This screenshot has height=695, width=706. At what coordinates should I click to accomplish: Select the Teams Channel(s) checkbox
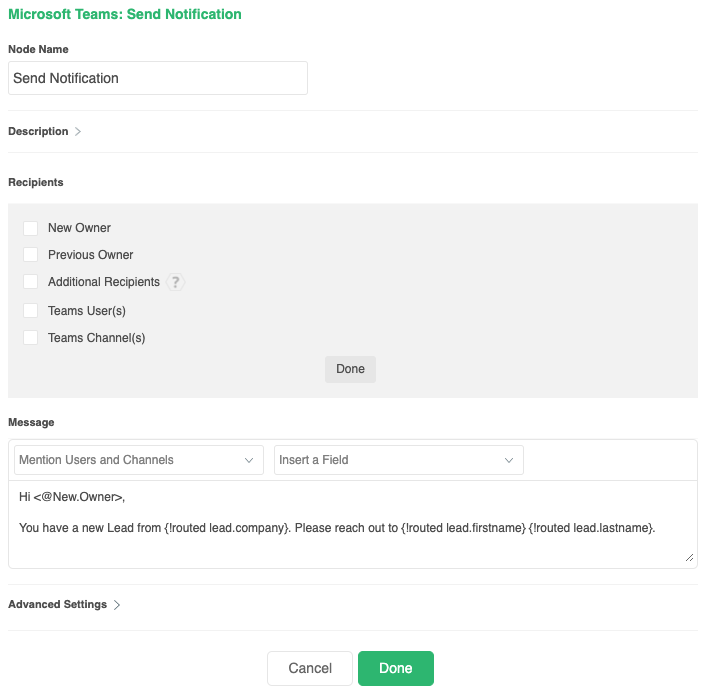coord(31,338)
